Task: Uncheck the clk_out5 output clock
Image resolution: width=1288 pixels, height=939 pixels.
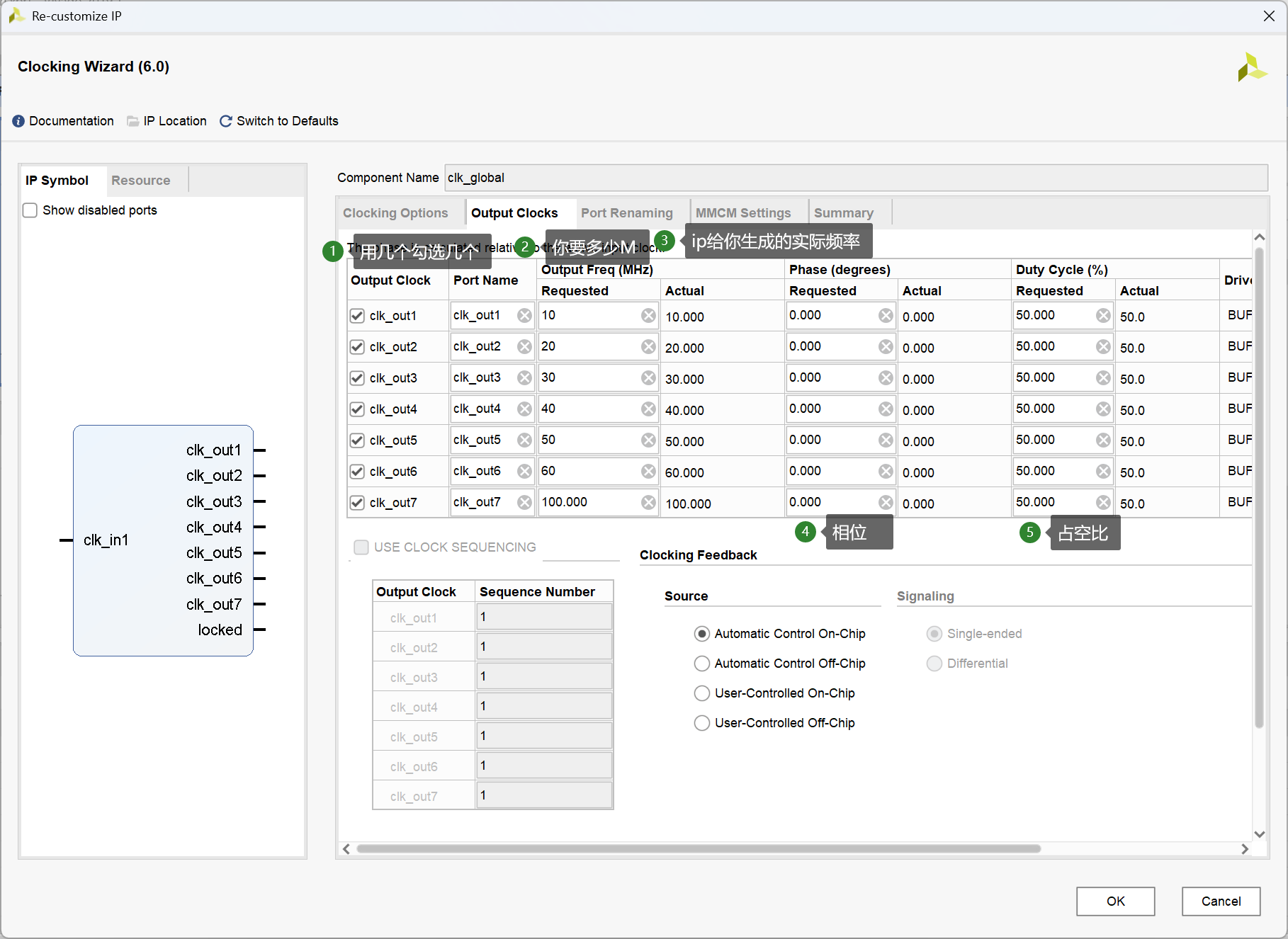Action: click(357, 440)
